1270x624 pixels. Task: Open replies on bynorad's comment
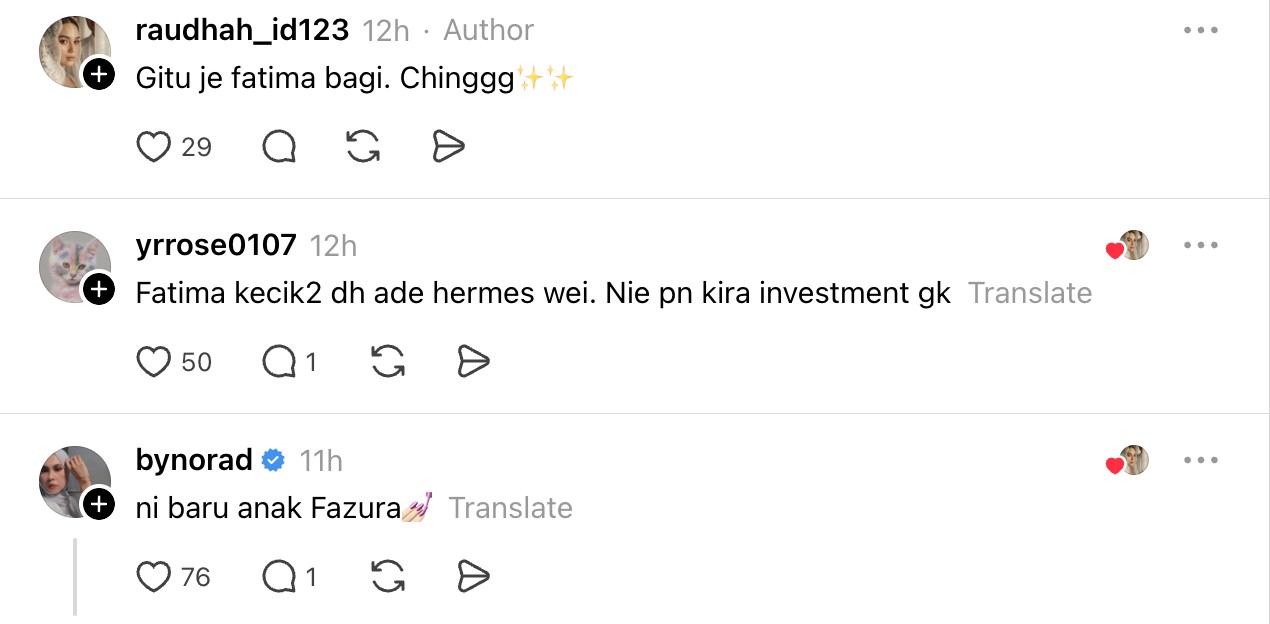coord(279,577)
